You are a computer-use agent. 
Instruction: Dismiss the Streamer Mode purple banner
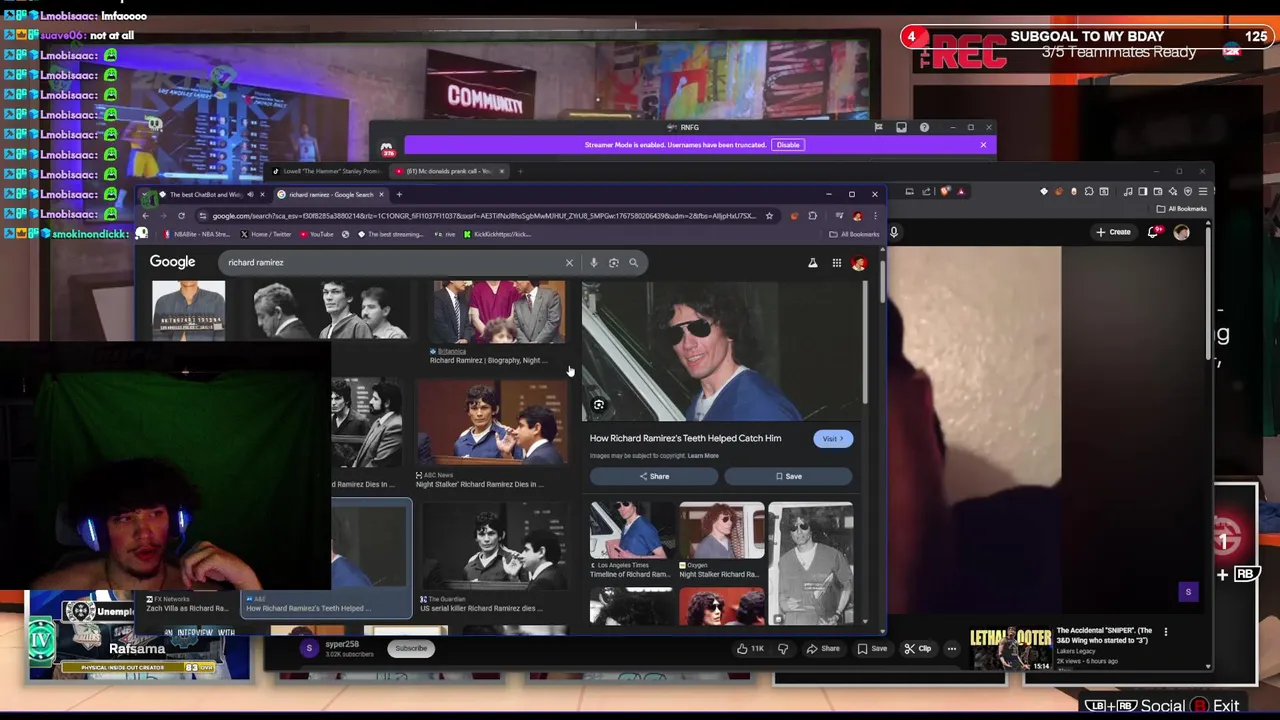pos(983,145)
